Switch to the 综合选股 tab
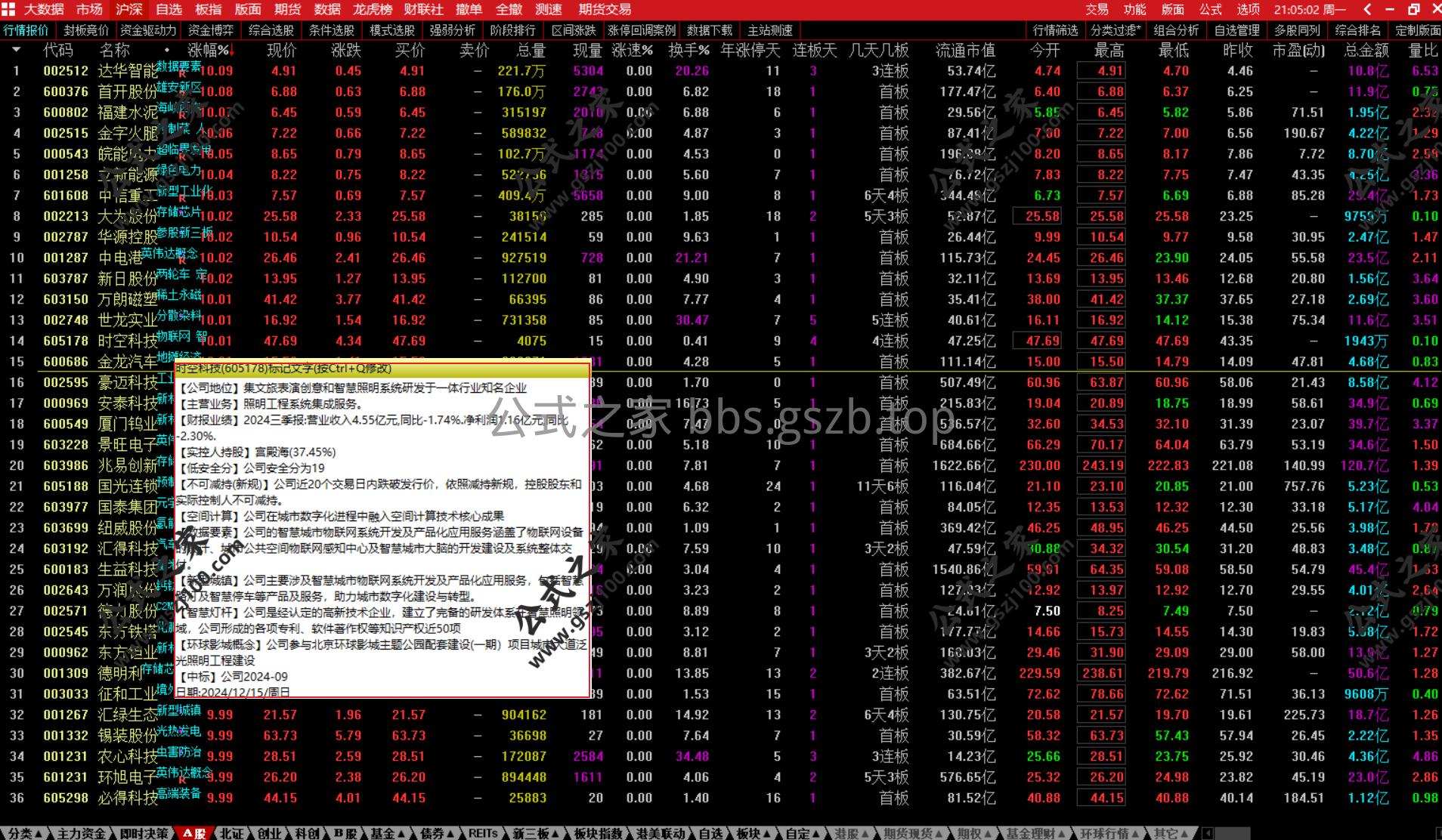1442x840 pixels. [x=271, y=30]
